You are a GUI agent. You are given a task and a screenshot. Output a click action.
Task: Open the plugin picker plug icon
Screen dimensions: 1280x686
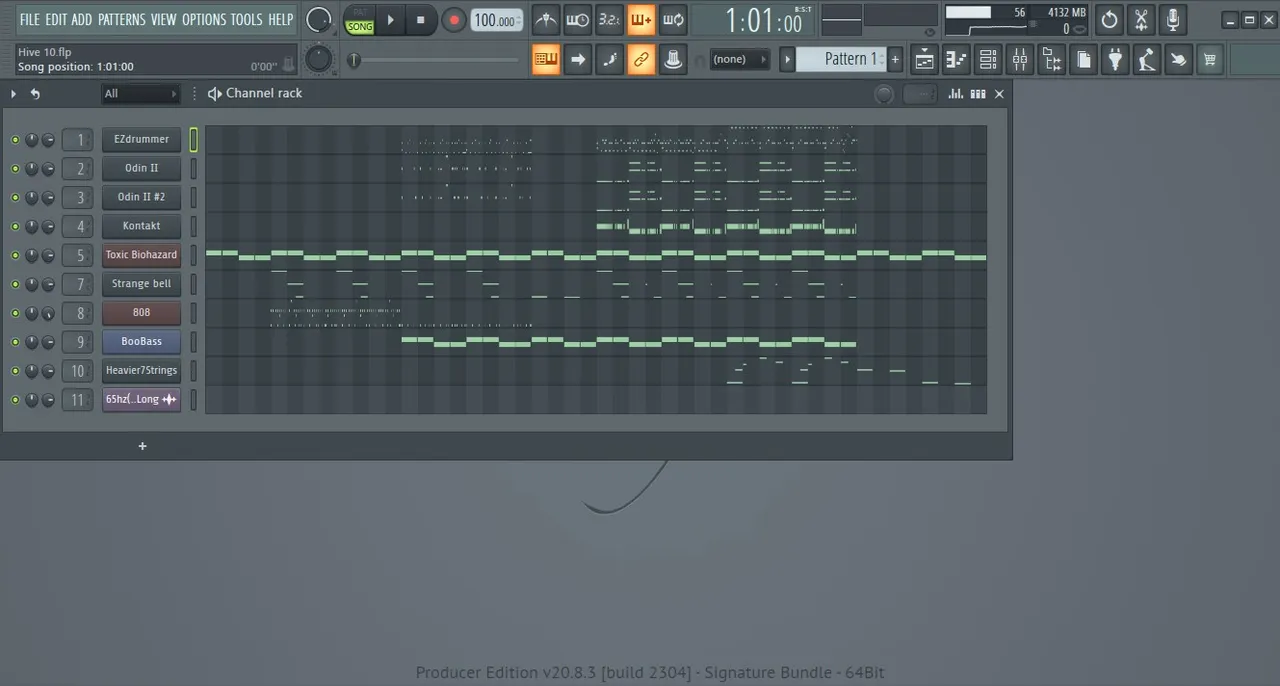click(x=1115, y=60)
